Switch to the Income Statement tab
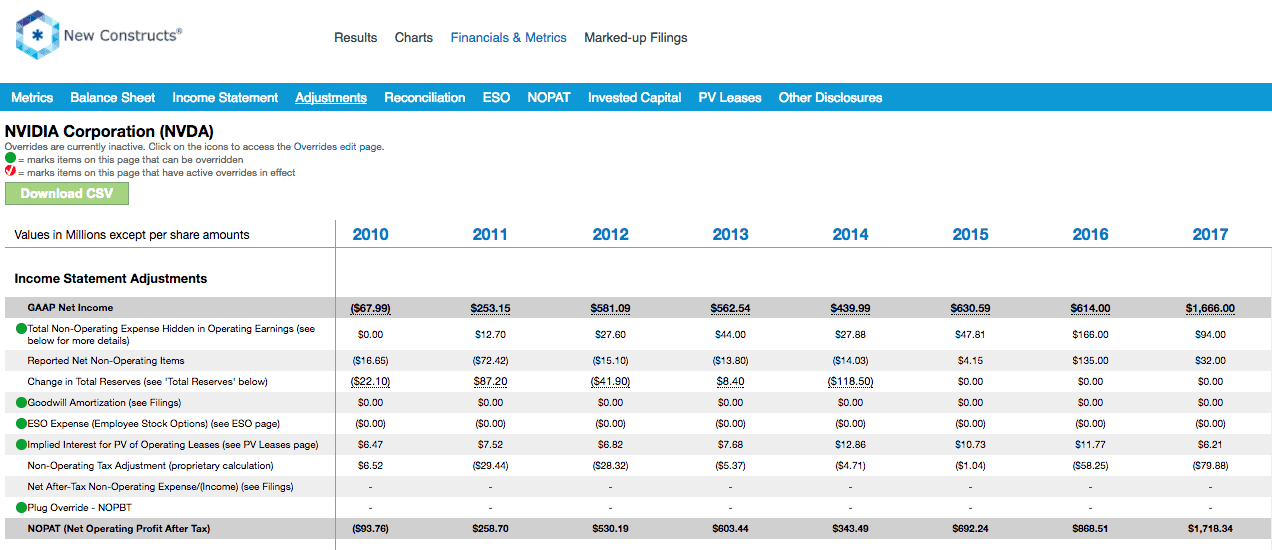The image size is (1272, 550). pos(225,98)
